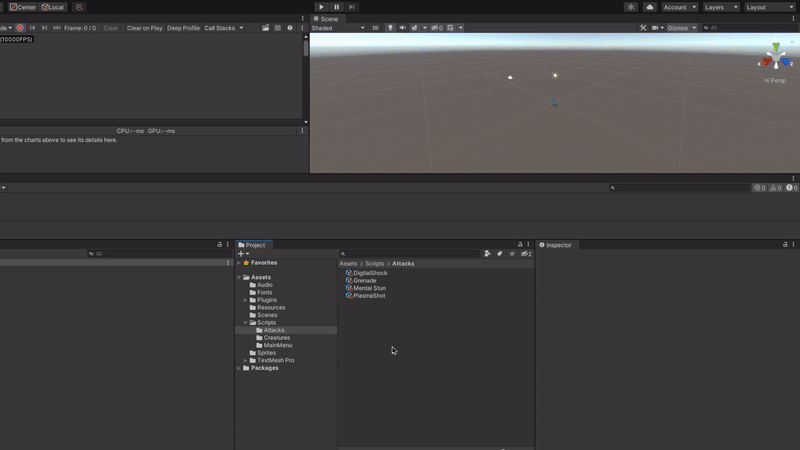Expand the Plugins folder in Project tree

(x=245, y=300)
